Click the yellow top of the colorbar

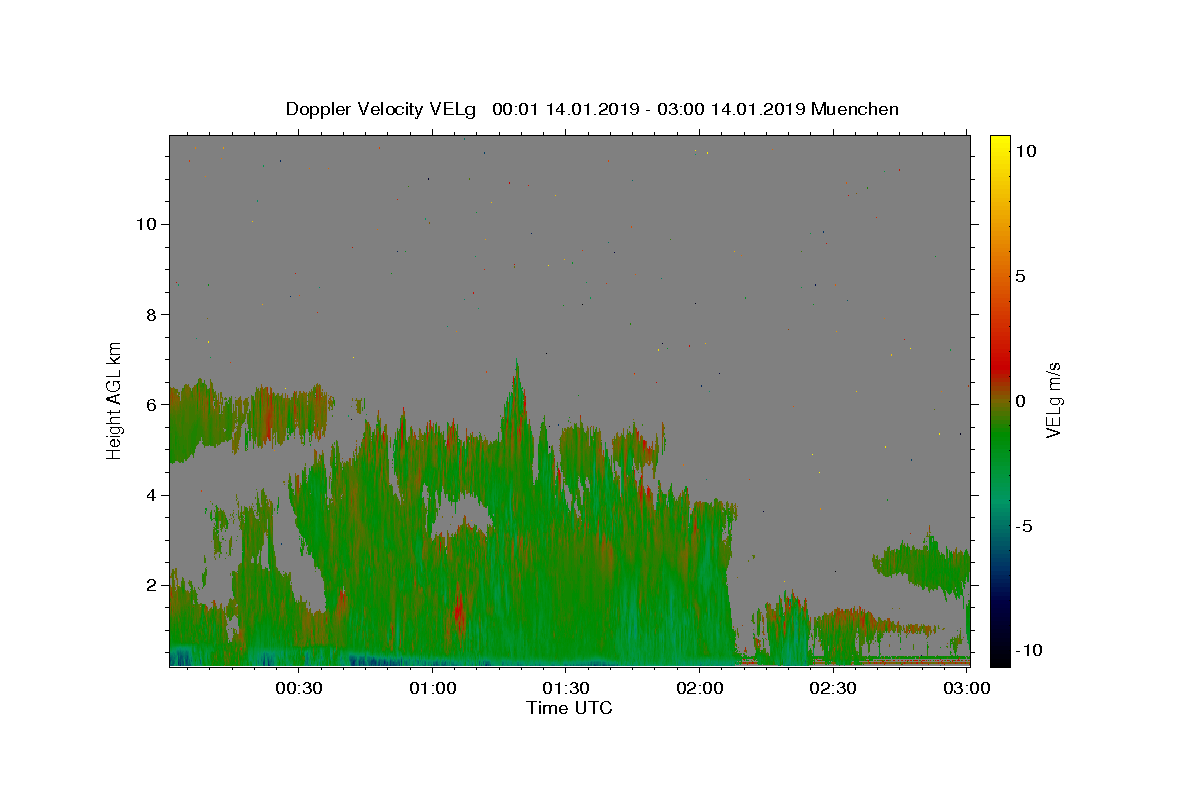tap(999, 145)
